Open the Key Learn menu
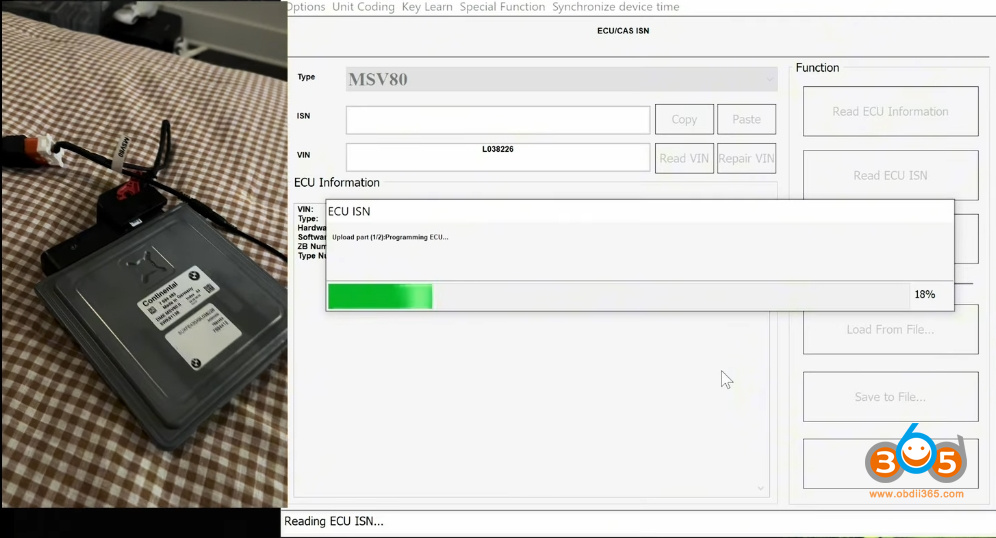 tap(427, 7)
